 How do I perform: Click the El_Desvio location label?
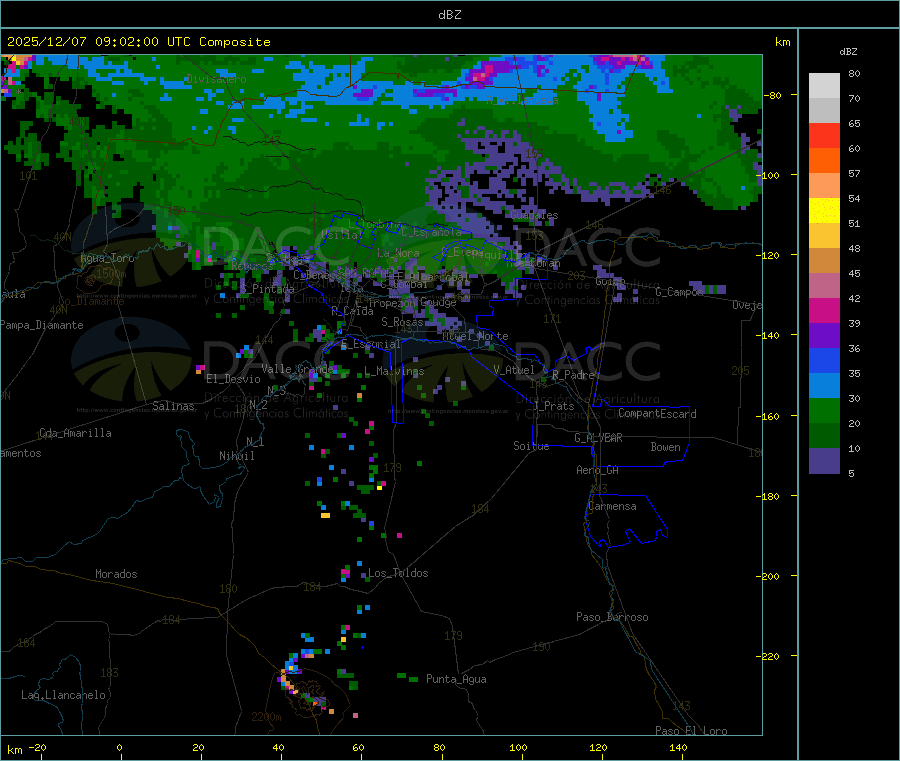coord(233,379)
